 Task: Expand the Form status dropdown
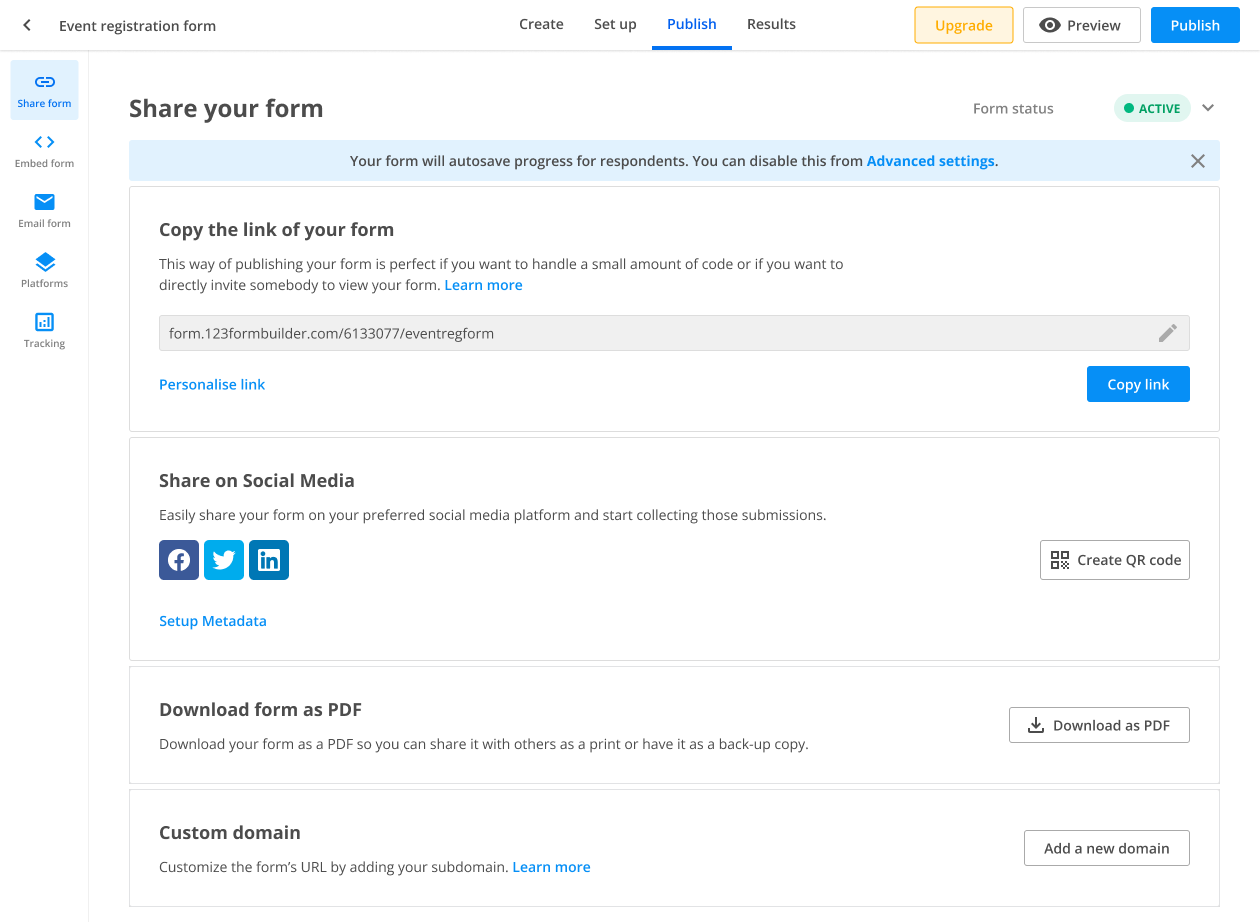1208,108
